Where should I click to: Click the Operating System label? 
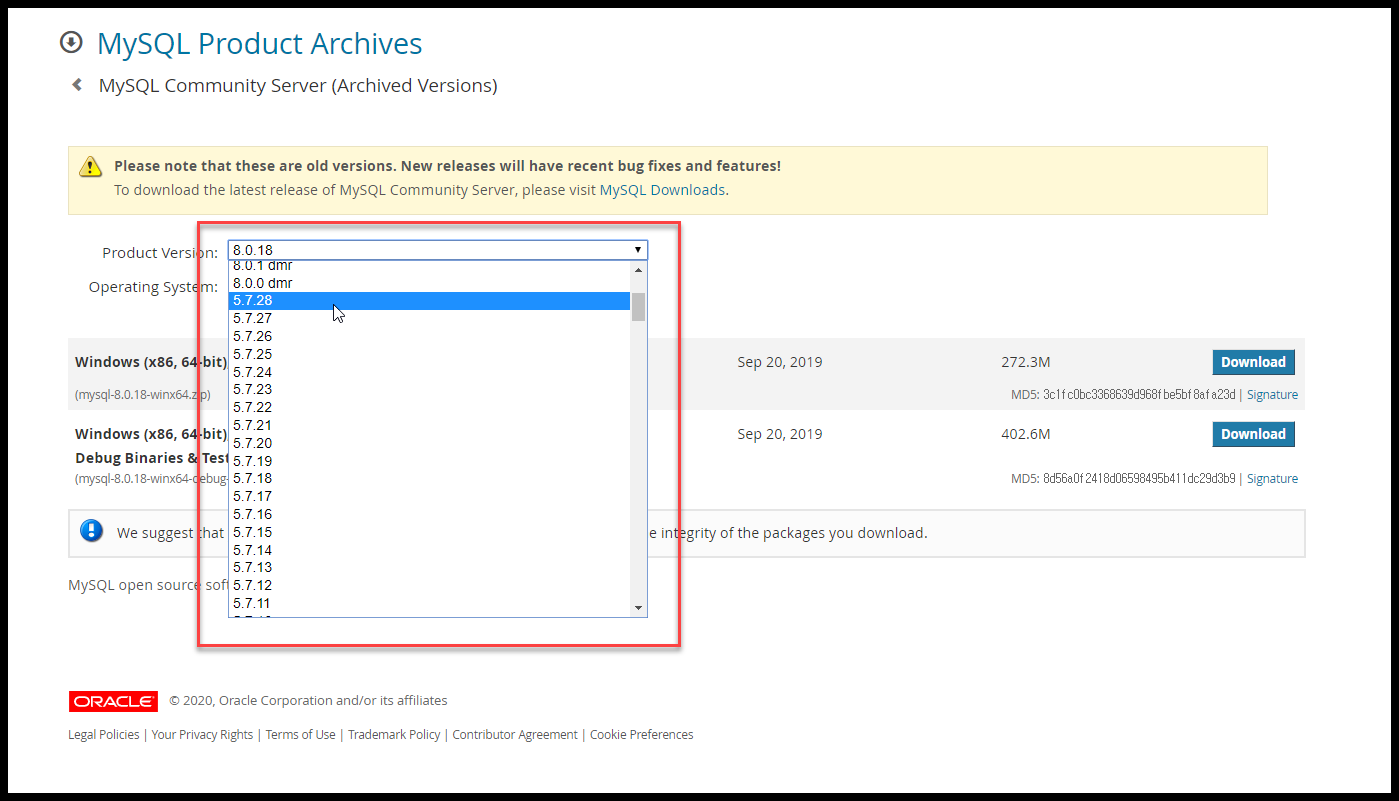pyautogui.click(x=153, y=287)
